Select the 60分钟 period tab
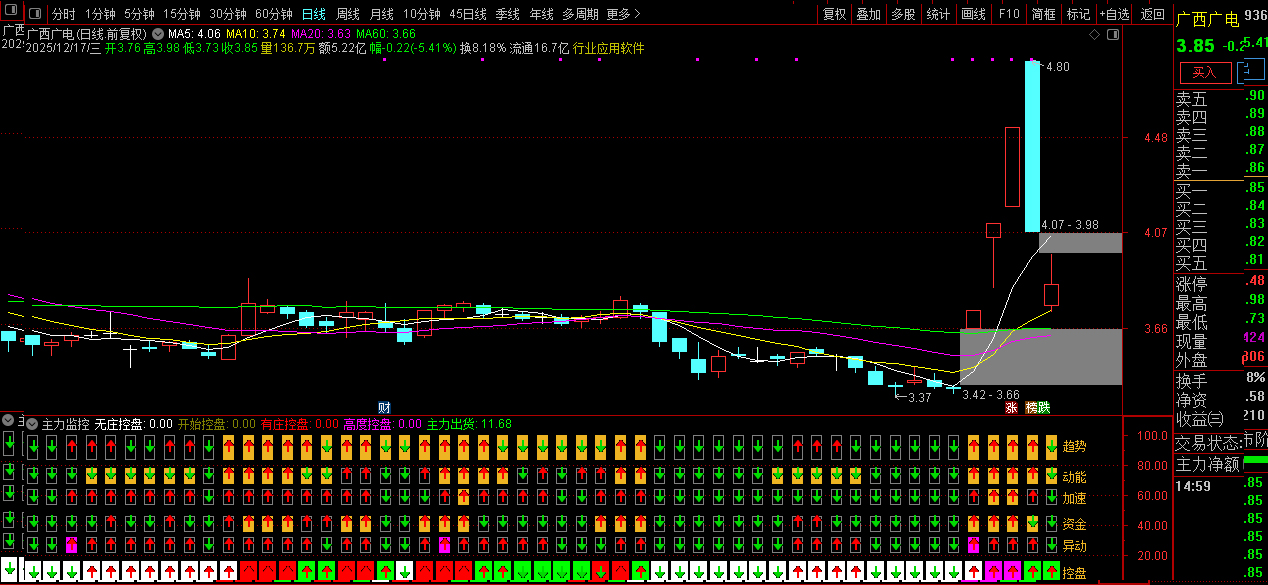 pos(273,15)
